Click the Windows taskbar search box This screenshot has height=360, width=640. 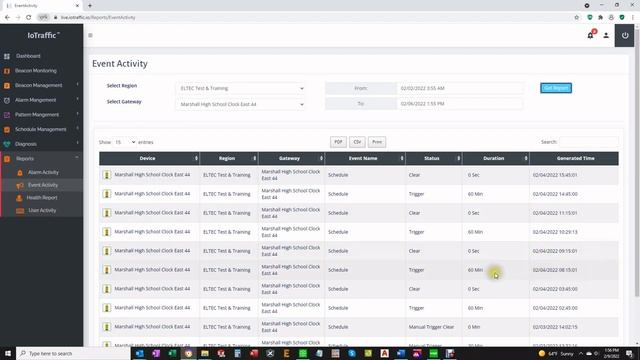(73, 353)
